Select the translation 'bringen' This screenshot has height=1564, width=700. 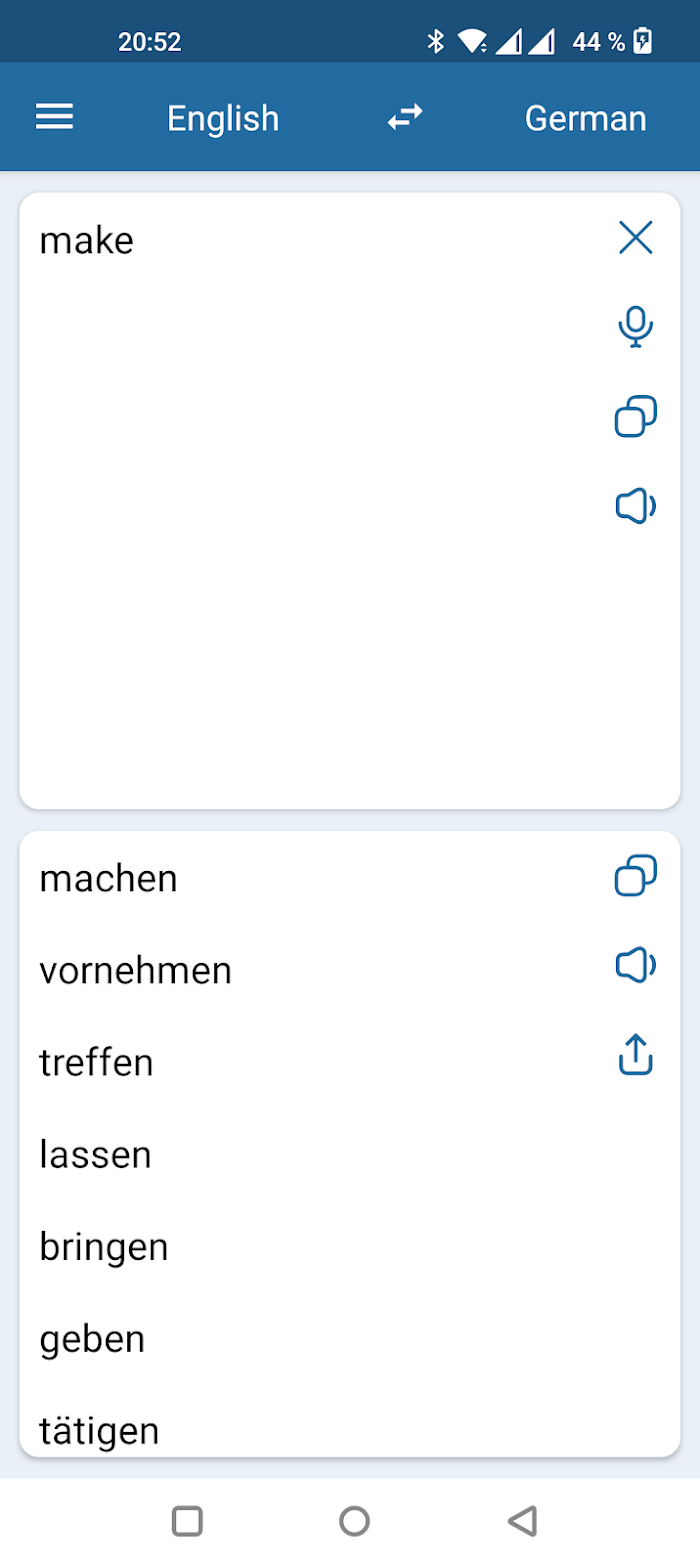(103, 1248)
